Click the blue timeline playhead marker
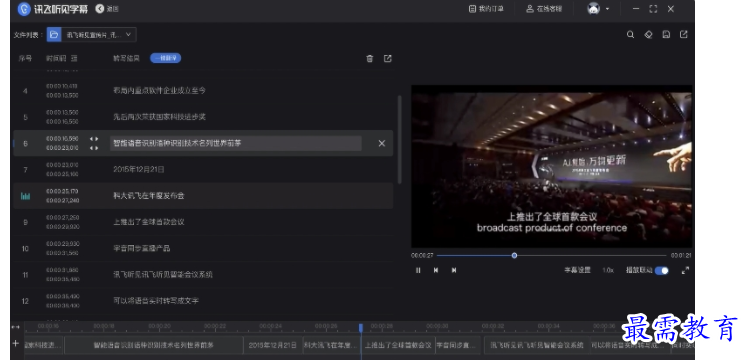Screen dimensions: 746x360 pos(361,328)
